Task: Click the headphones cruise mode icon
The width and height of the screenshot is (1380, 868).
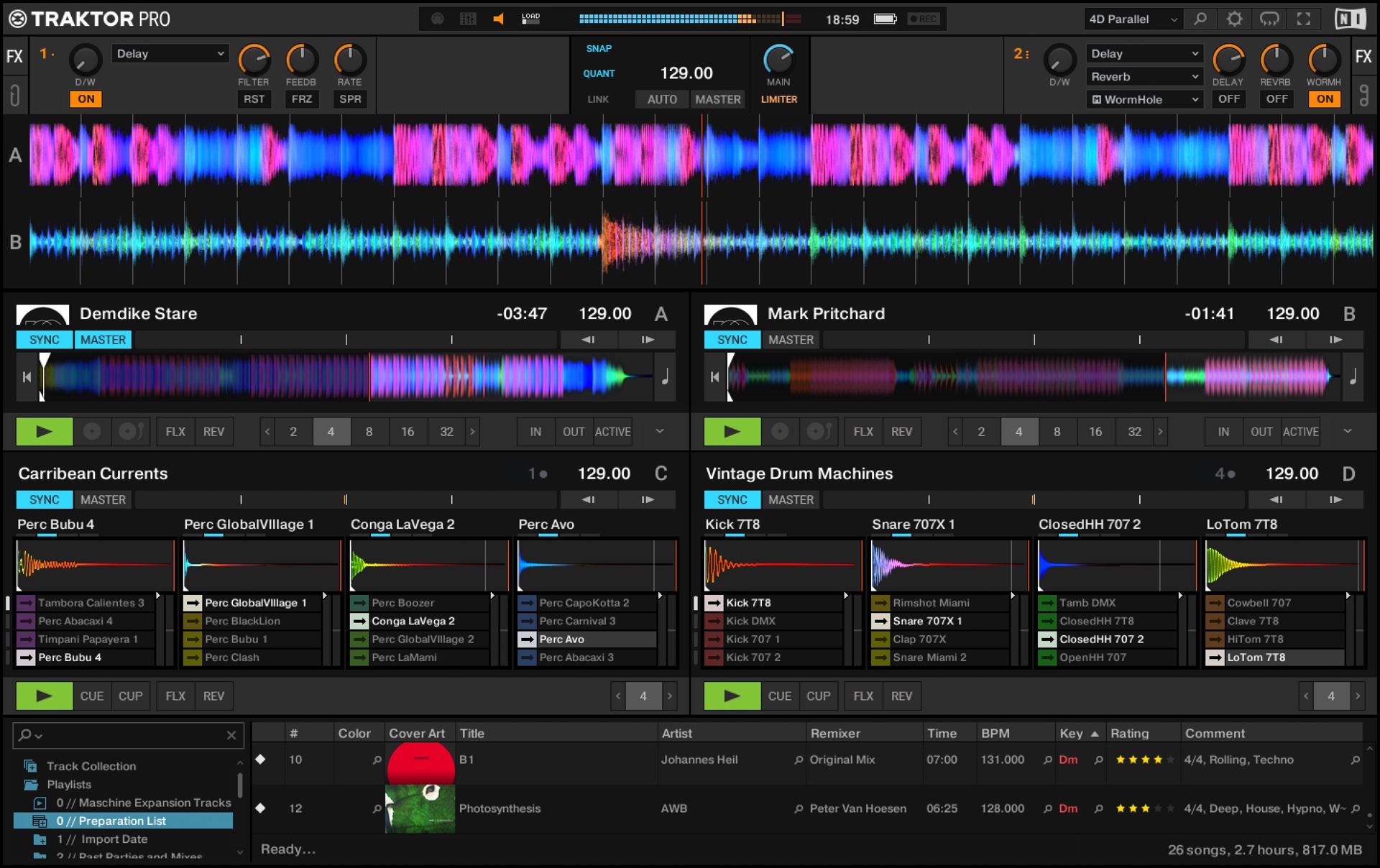Action: (x=1269, y=19)
